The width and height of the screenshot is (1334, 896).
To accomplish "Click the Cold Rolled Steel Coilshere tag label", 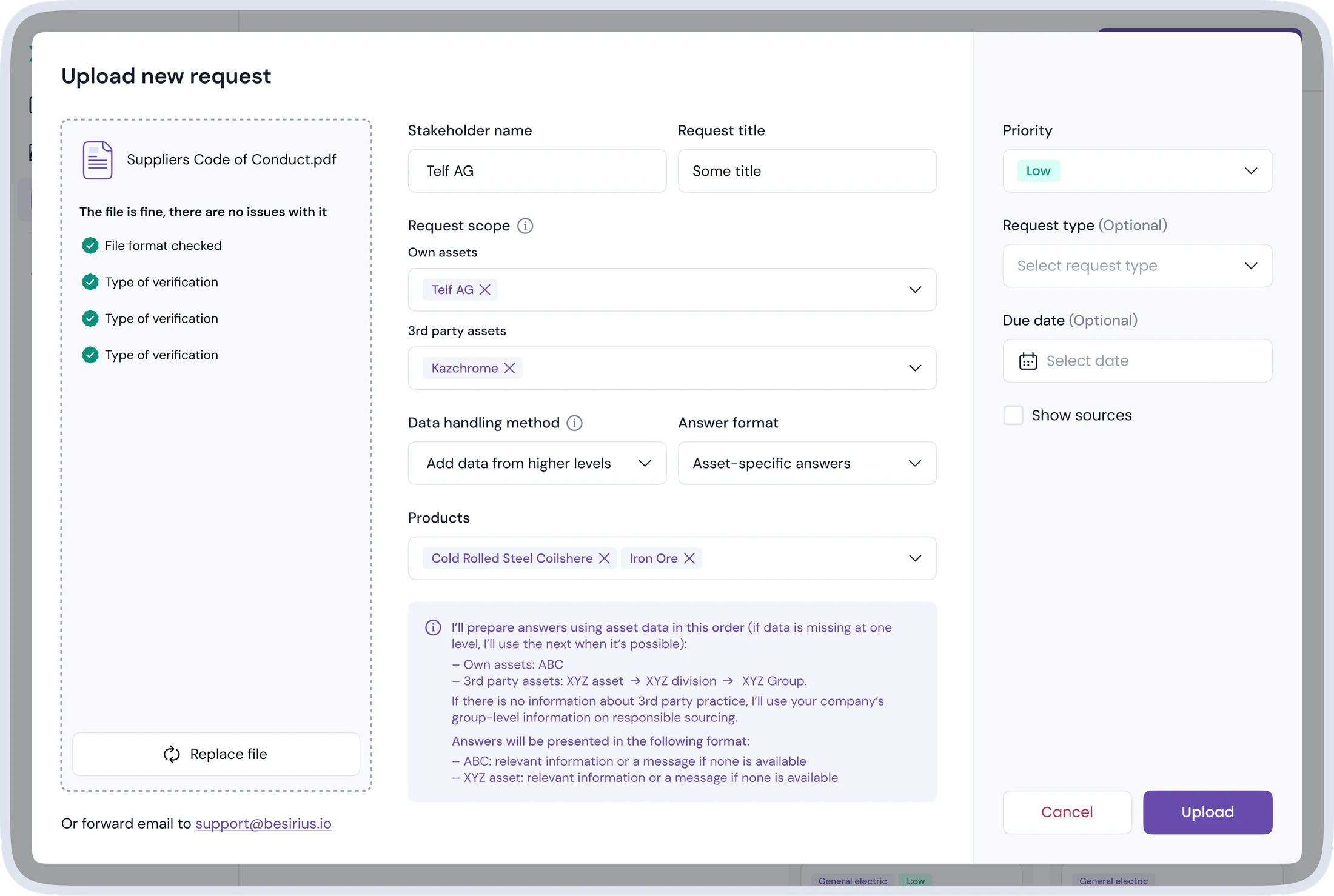I will pyautogui.click(x=512, y=558).
